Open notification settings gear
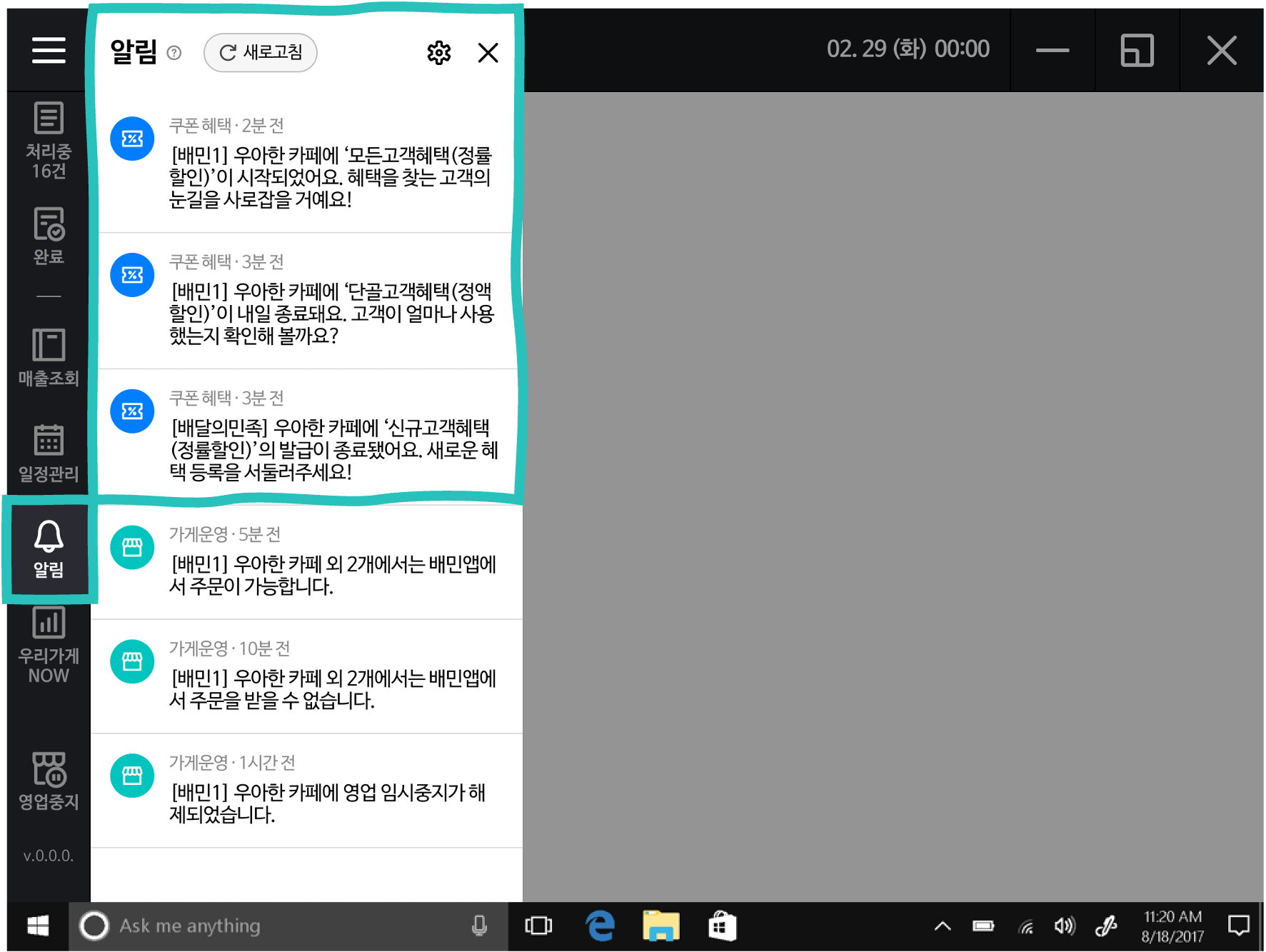Screen dimensions: 1266x952 pos(439,52)
